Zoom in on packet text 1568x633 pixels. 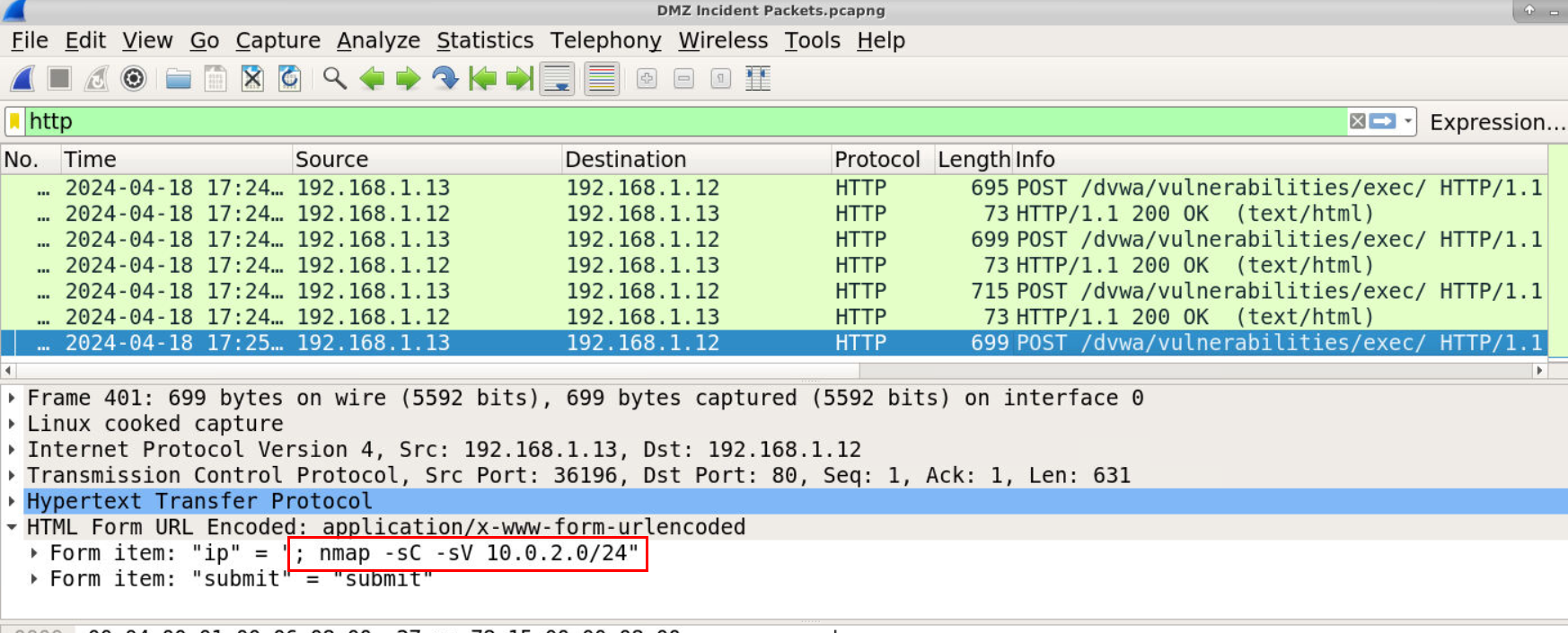click(x=647, y=79)
